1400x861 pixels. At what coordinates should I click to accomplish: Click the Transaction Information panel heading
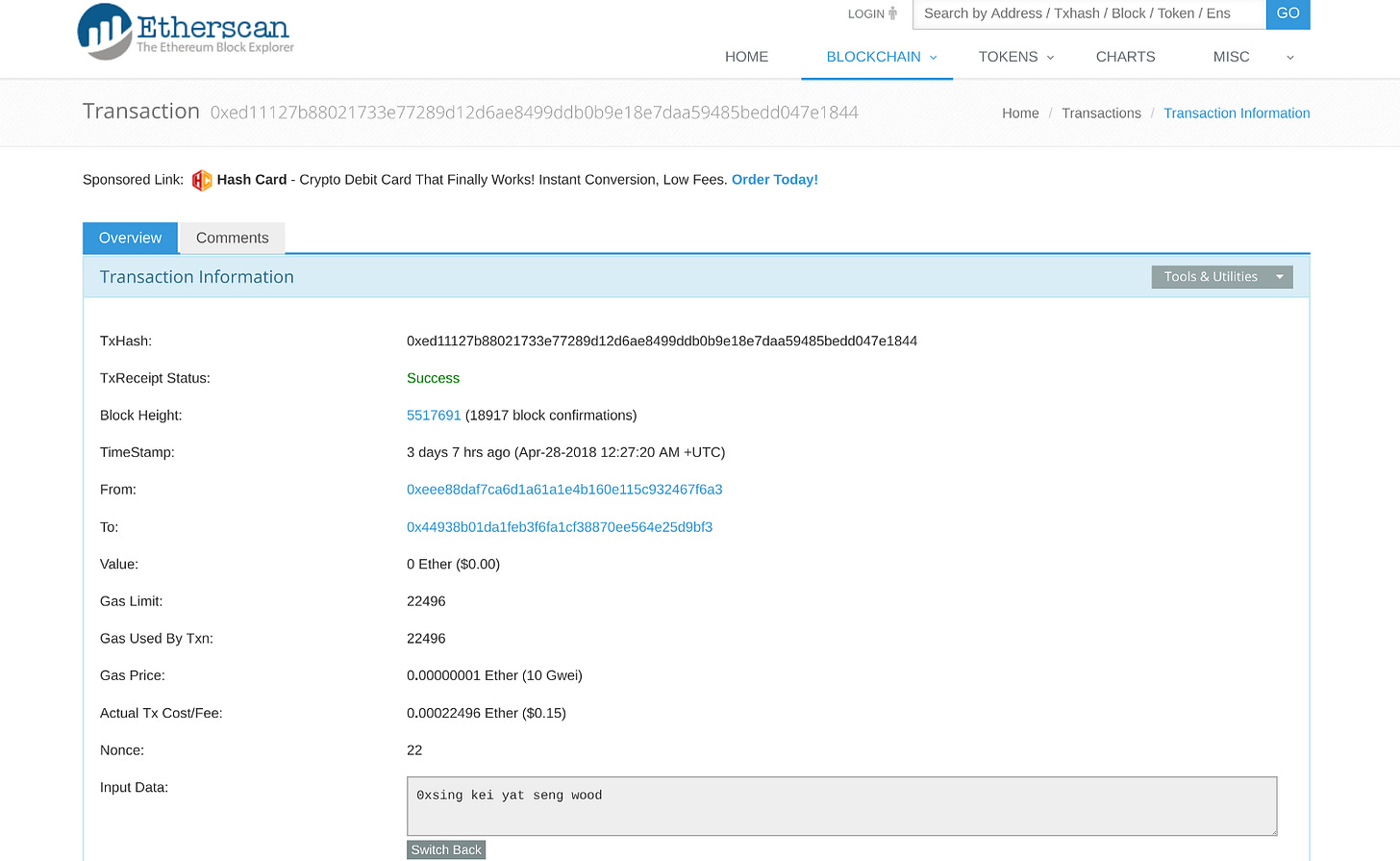pyautogui.click(x=197, y=277)
